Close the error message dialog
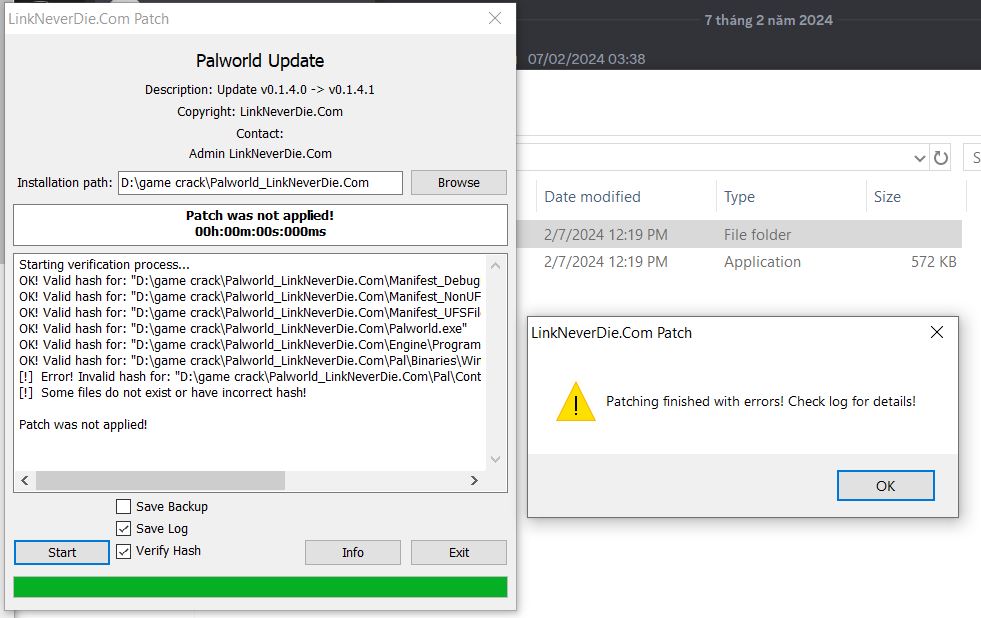Image resolution: width=981 pixels, height=618 pixels. point(936,332)
